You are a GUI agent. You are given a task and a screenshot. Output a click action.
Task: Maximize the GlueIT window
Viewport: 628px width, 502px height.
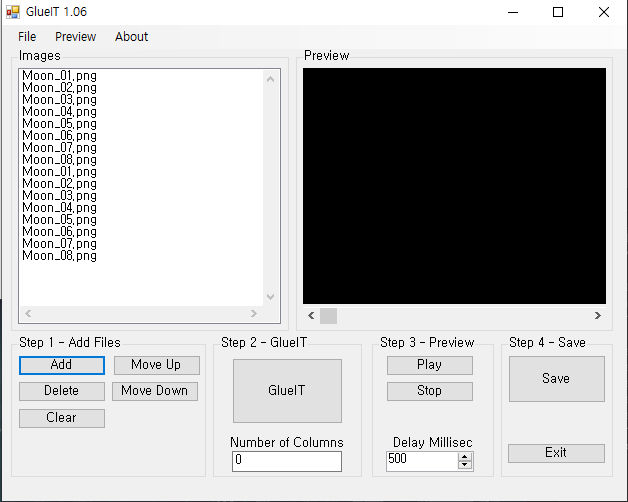pyautogui.click(x=558, y=12)
